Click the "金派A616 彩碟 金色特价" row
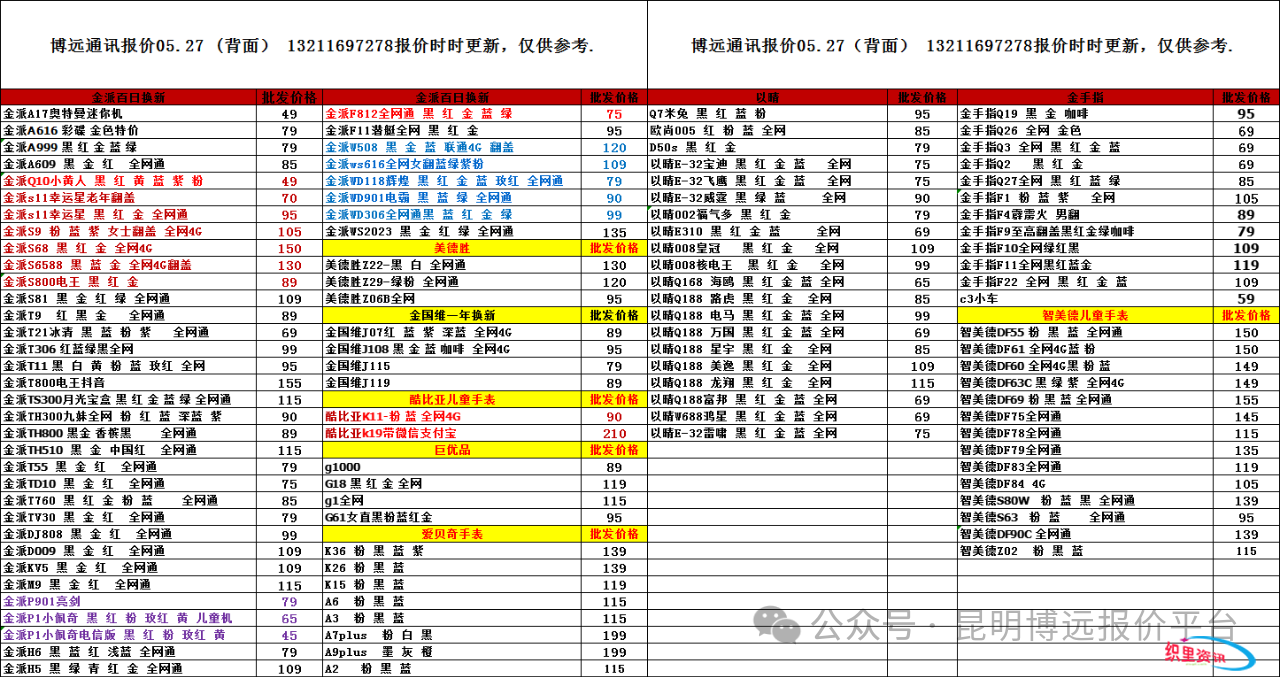 click(129, 131)
